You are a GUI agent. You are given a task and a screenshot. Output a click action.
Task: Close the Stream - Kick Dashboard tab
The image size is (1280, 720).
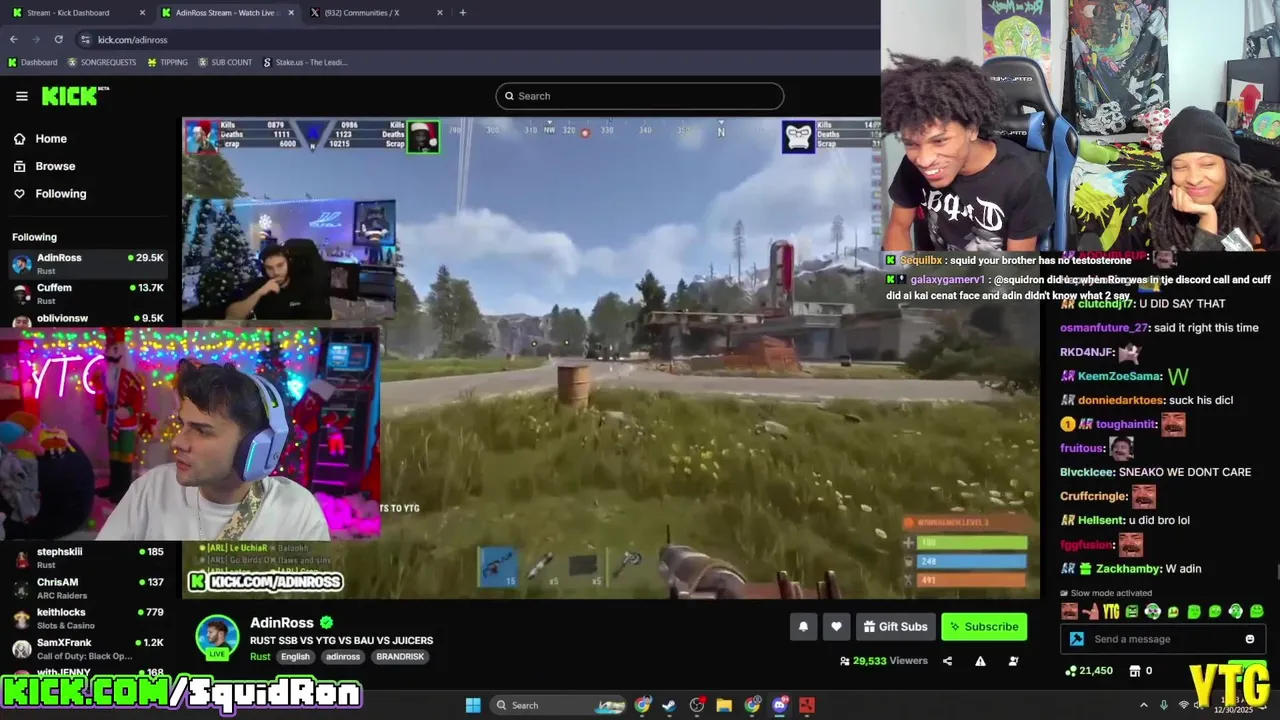coord(142,13)
